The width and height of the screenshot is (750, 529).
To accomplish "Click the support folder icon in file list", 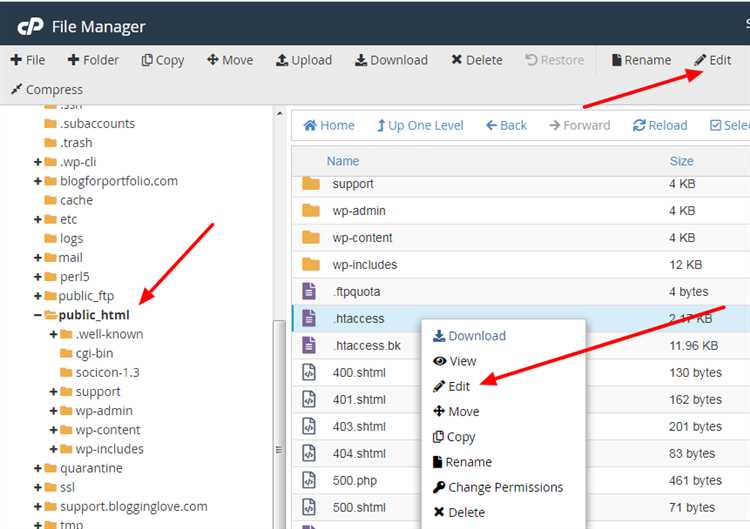I will (311, 184).
